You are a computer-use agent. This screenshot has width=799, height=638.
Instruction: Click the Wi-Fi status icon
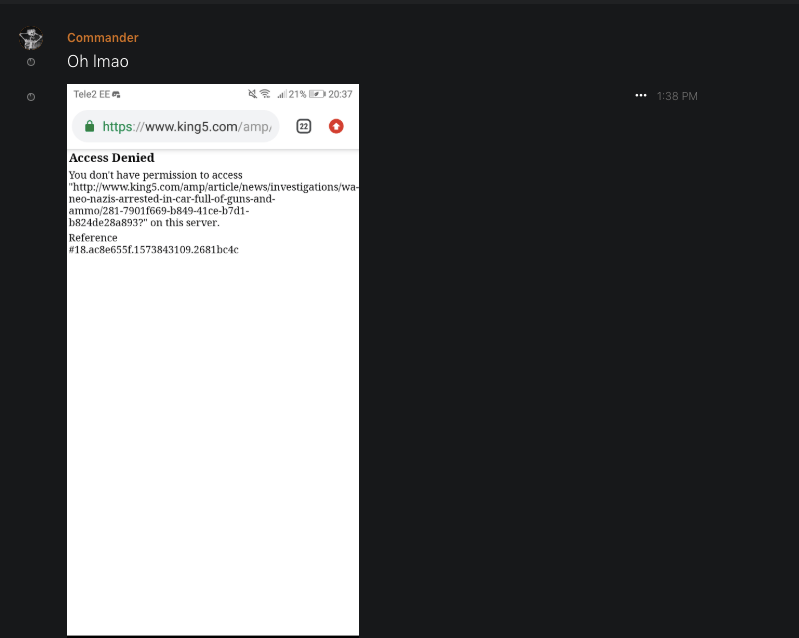tap(265, 94)
